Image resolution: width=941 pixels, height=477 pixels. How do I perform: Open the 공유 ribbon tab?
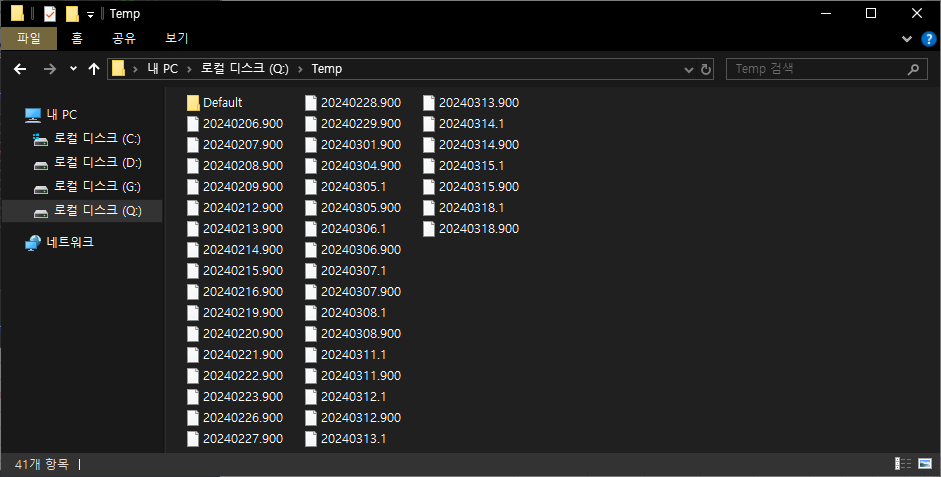124,39
